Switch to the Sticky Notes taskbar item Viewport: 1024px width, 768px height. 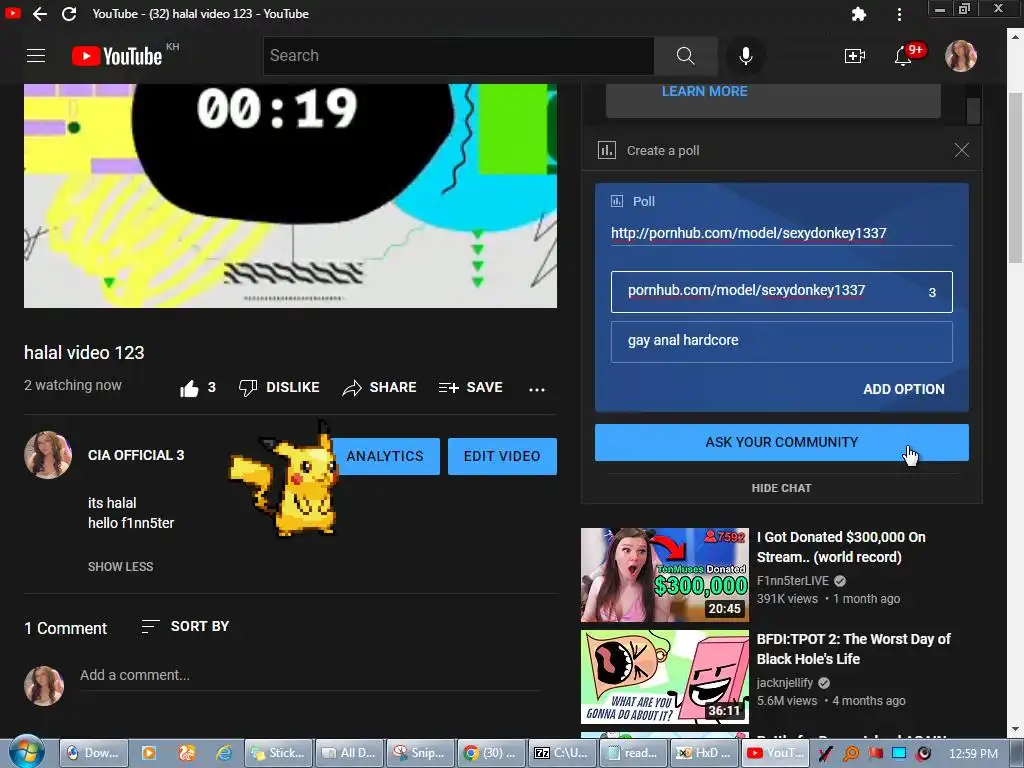click(x=276, y=753)
